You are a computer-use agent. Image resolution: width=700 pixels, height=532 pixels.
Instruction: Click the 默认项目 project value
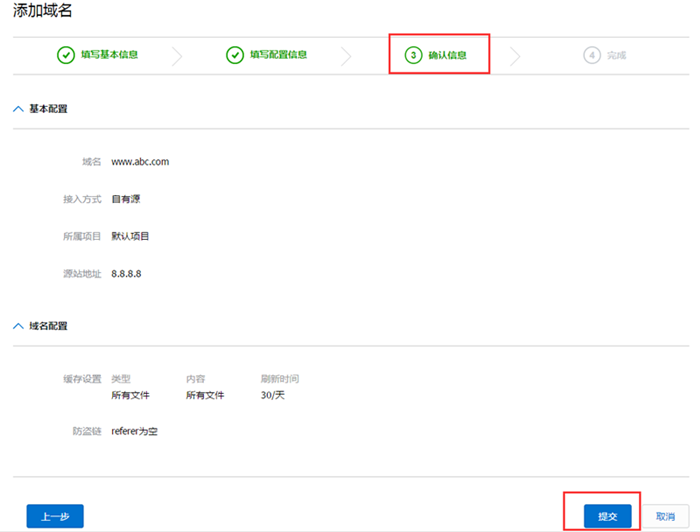[130, 236]
